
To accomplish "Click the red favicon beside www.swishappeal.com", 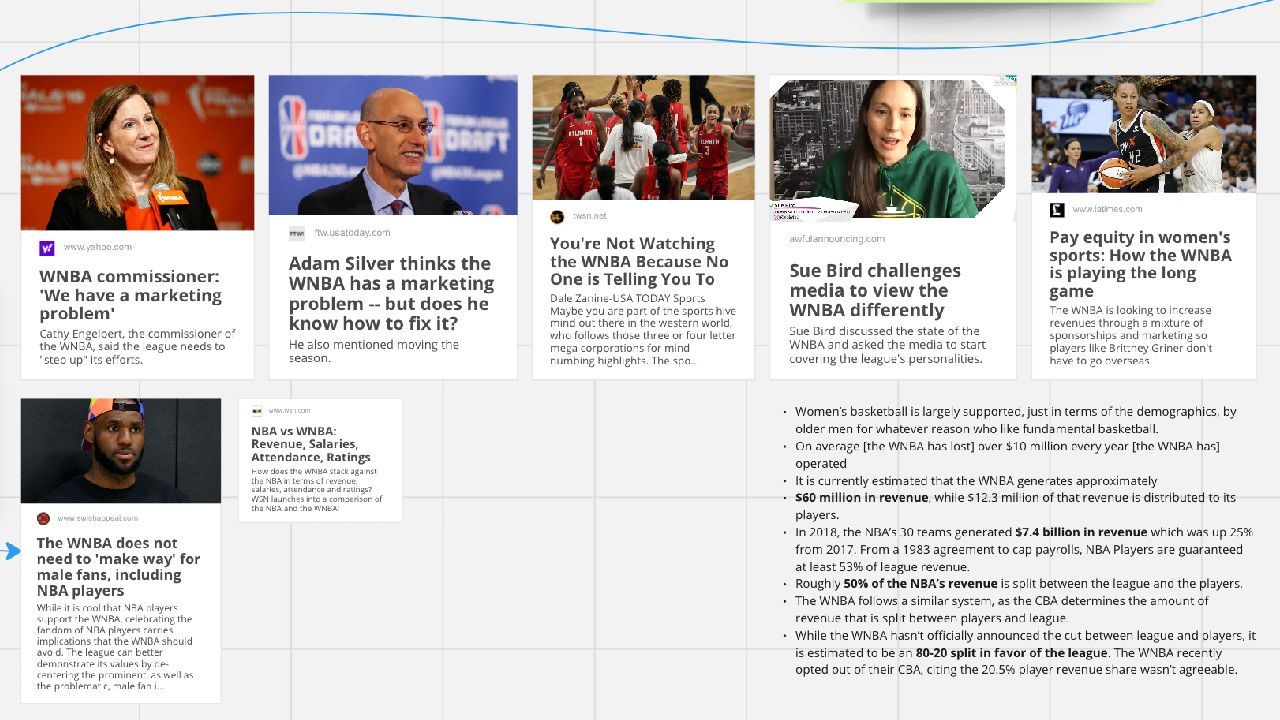I will (43, 518).
